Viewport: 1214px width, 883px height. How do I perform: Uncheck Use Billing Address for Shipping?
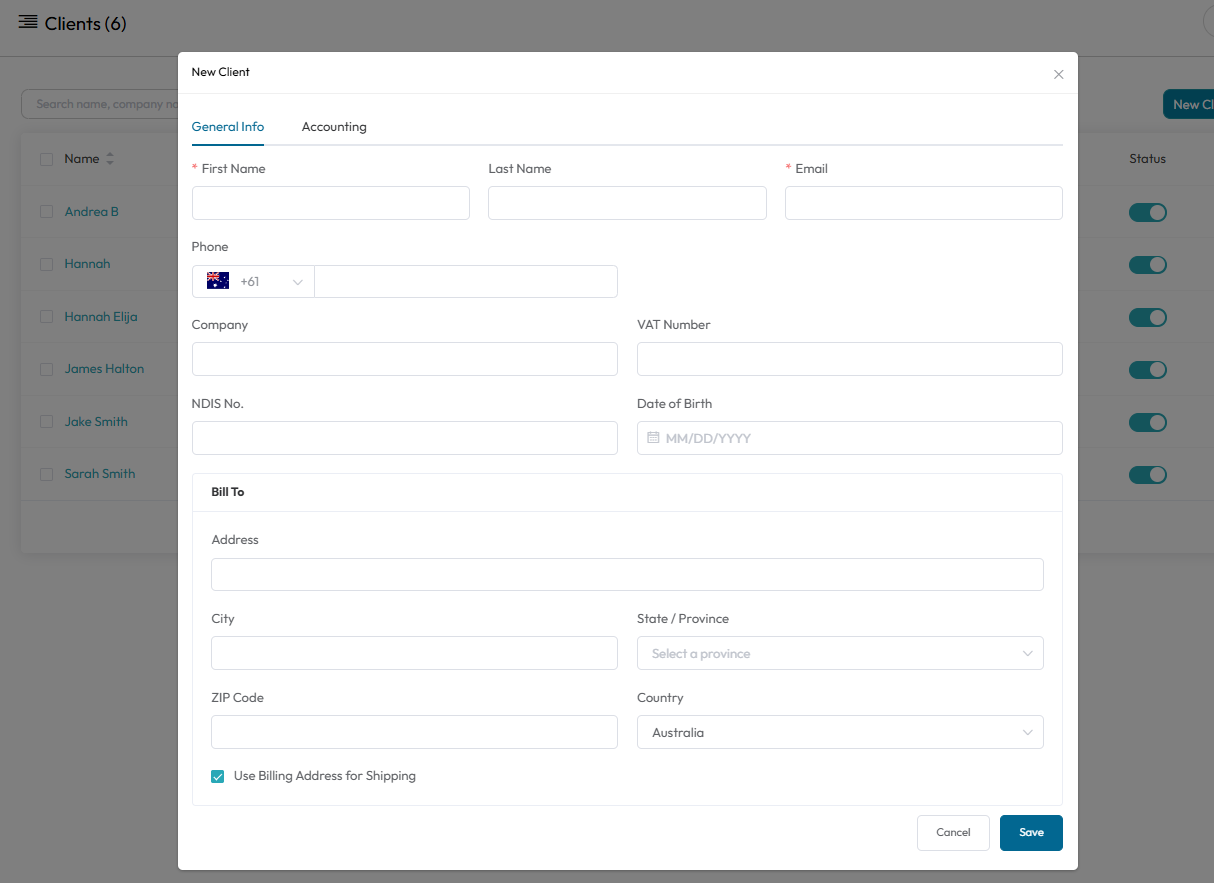click(x=218, y=776)
